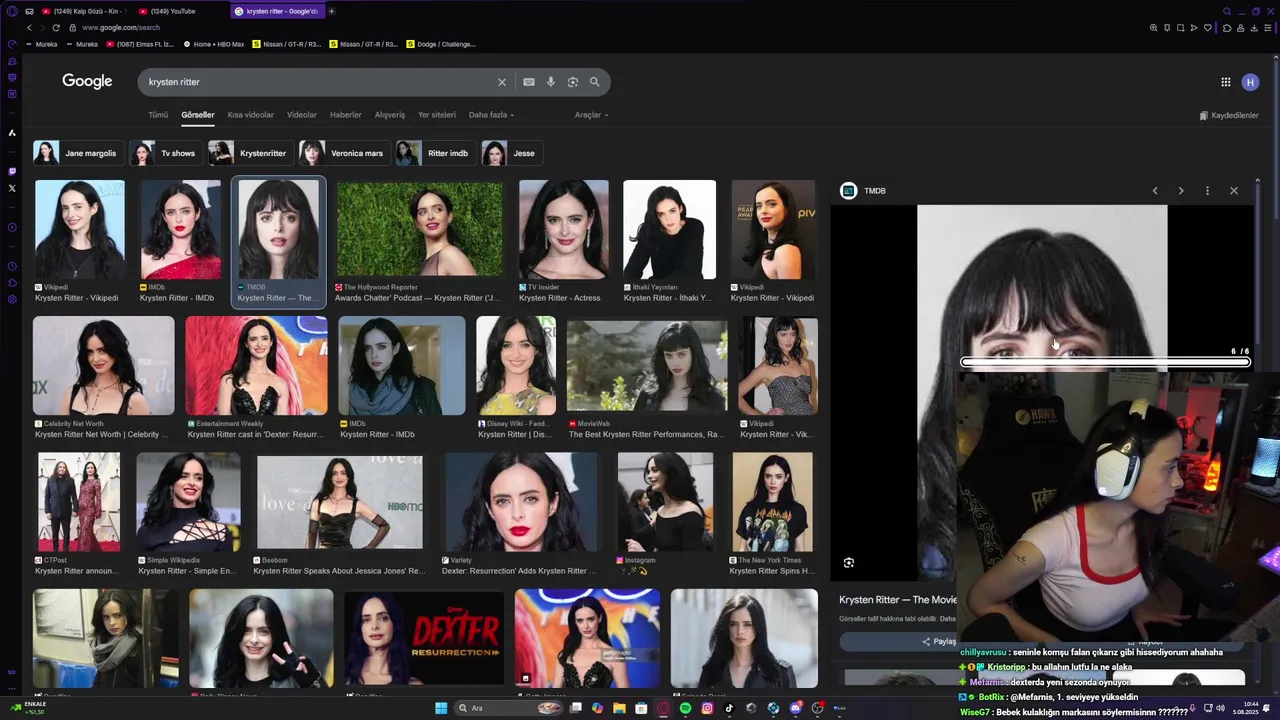Open the Google apps grid

coord(1225,82)
